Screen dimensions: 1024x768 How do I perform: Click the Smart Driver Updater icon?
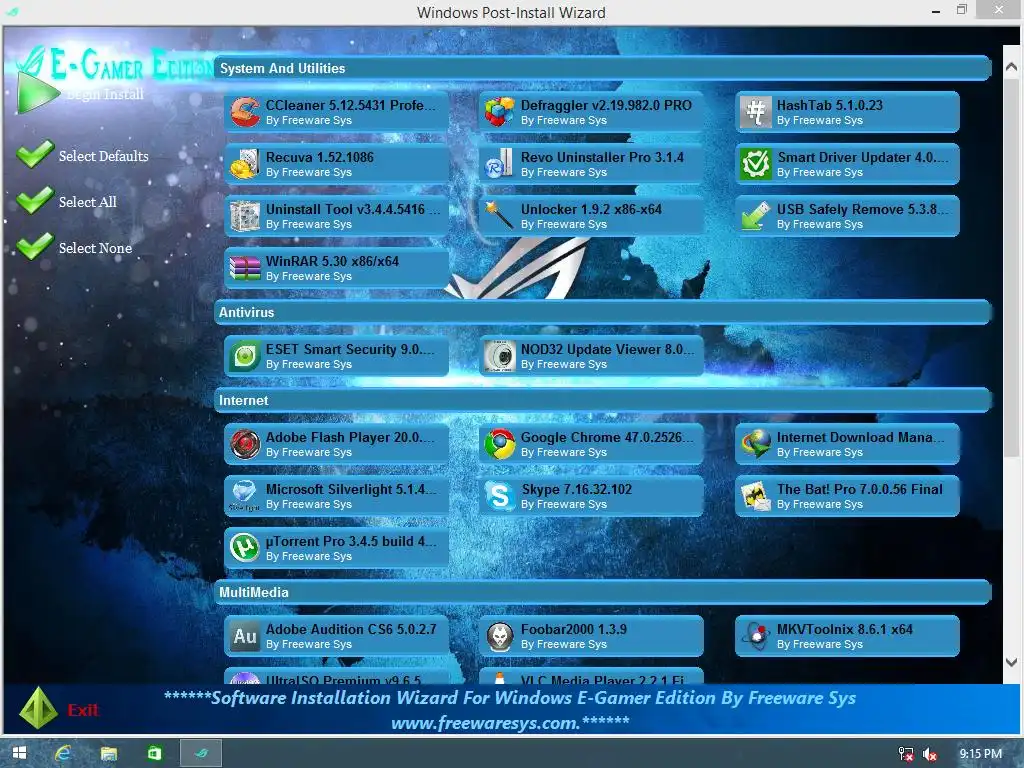click(756, 164)
